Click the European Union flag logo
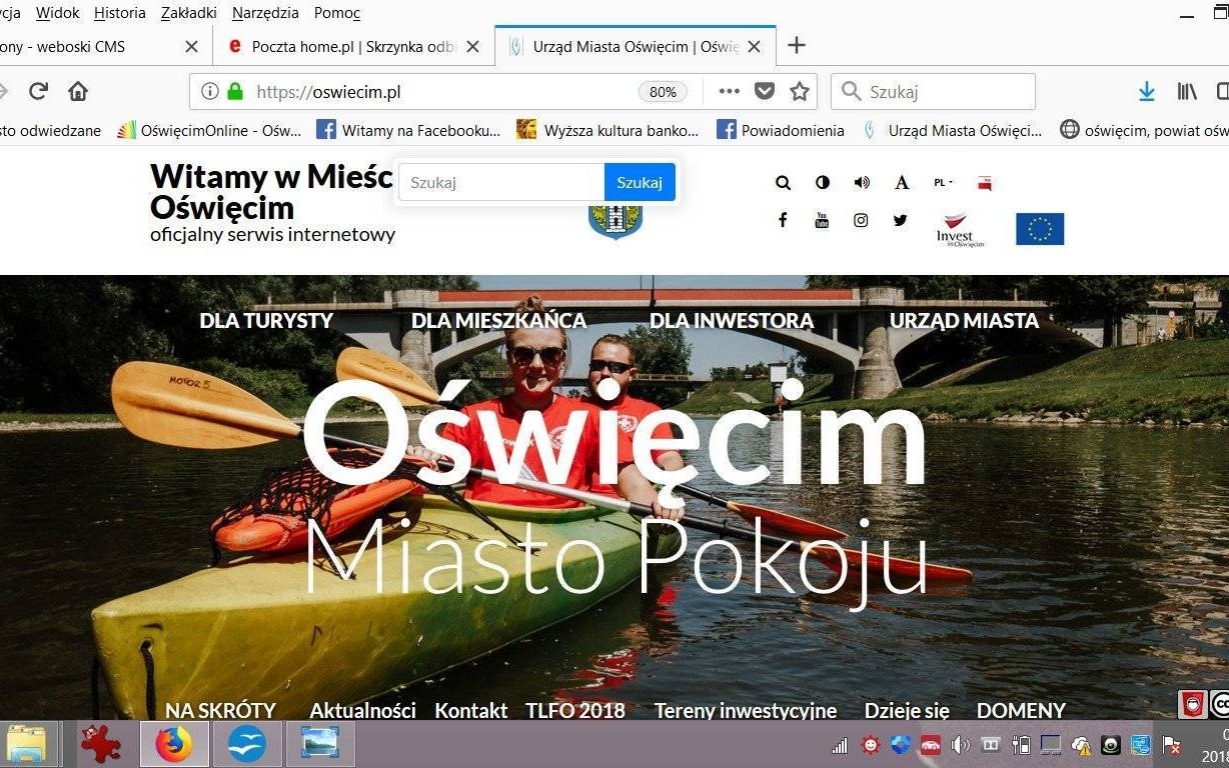Image resolution: width=1229 pixels, height=768 pixels. coord(1039,228)
